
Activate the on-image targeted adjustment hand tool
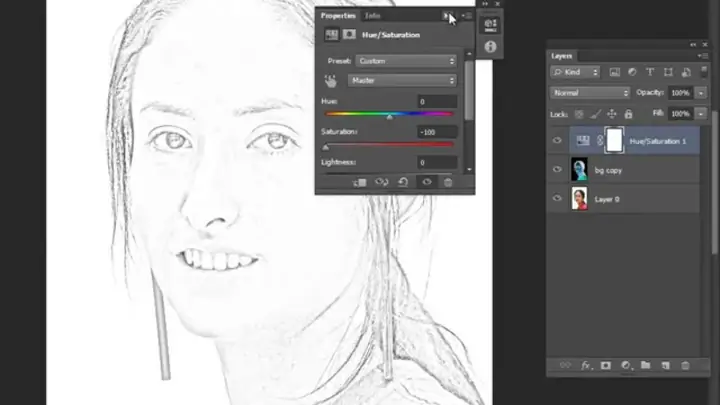pos(331,81)
